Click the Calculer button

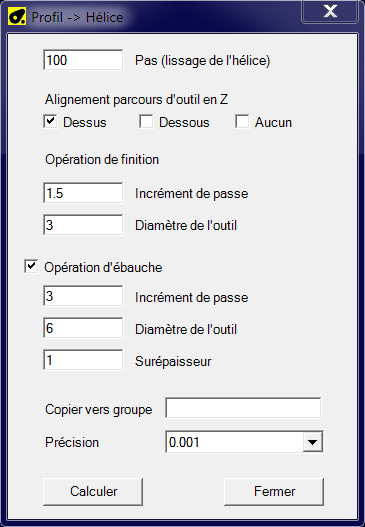coord(93,491)
